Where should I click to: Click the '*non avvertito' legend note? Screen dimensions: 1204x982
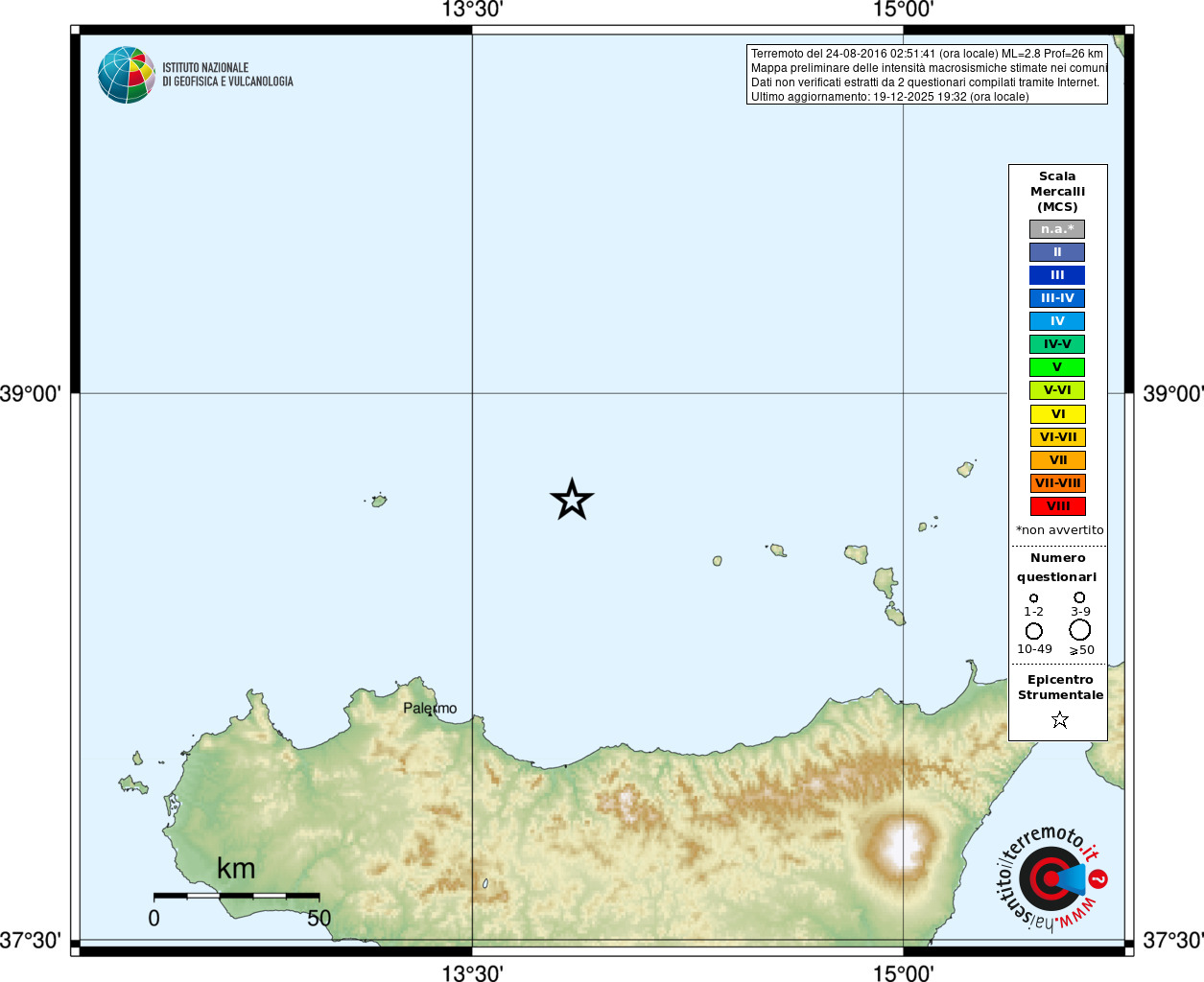click(x=1059, y=530)
